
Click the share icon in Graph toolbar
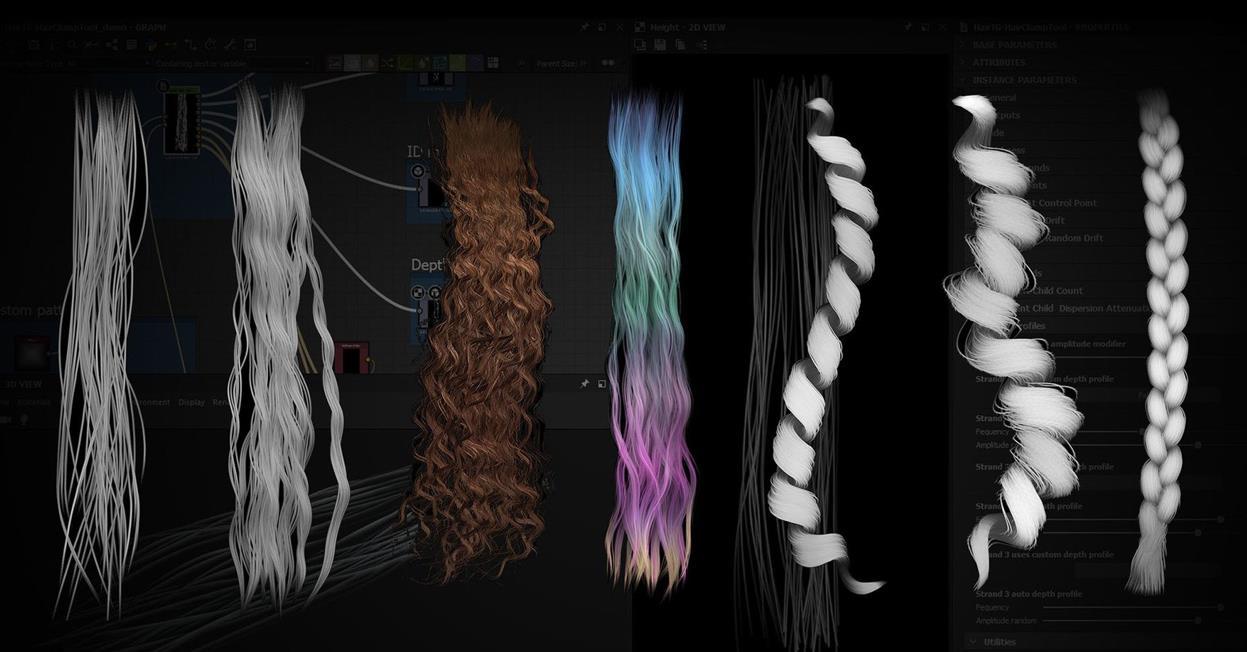111,45
